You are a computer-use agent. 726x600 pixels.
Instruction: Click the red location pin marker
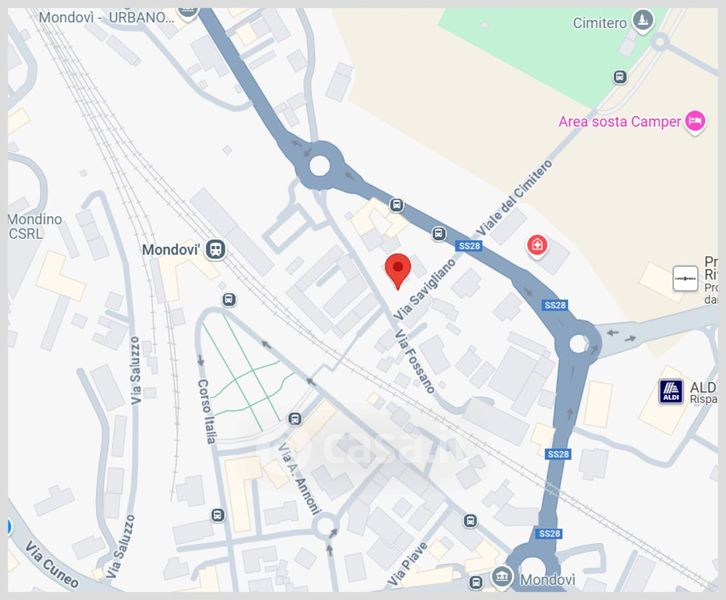click(x=398, y=271)
